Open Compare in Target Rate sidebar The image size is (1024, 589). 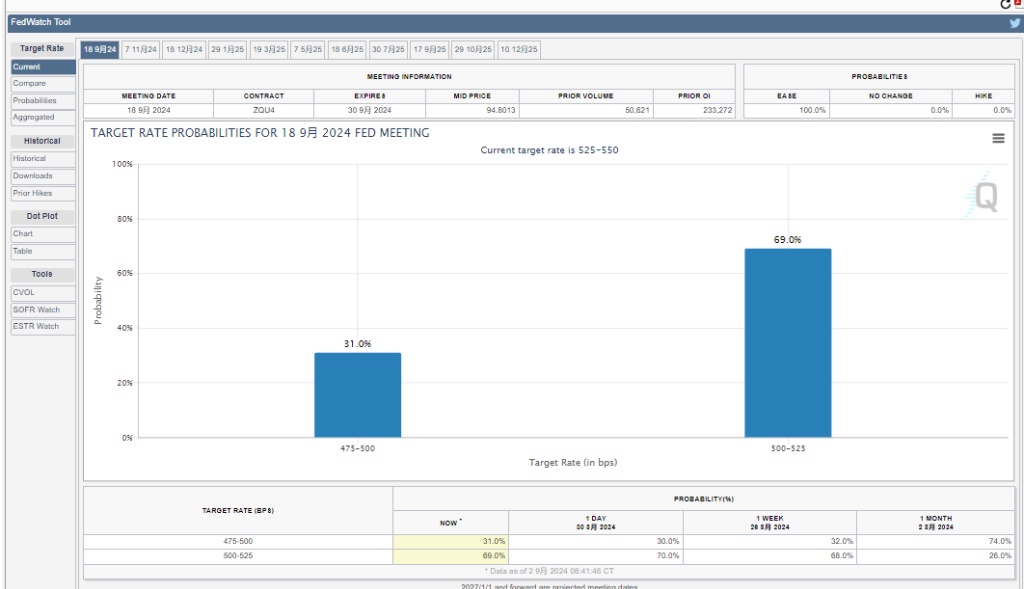(43, 84)
